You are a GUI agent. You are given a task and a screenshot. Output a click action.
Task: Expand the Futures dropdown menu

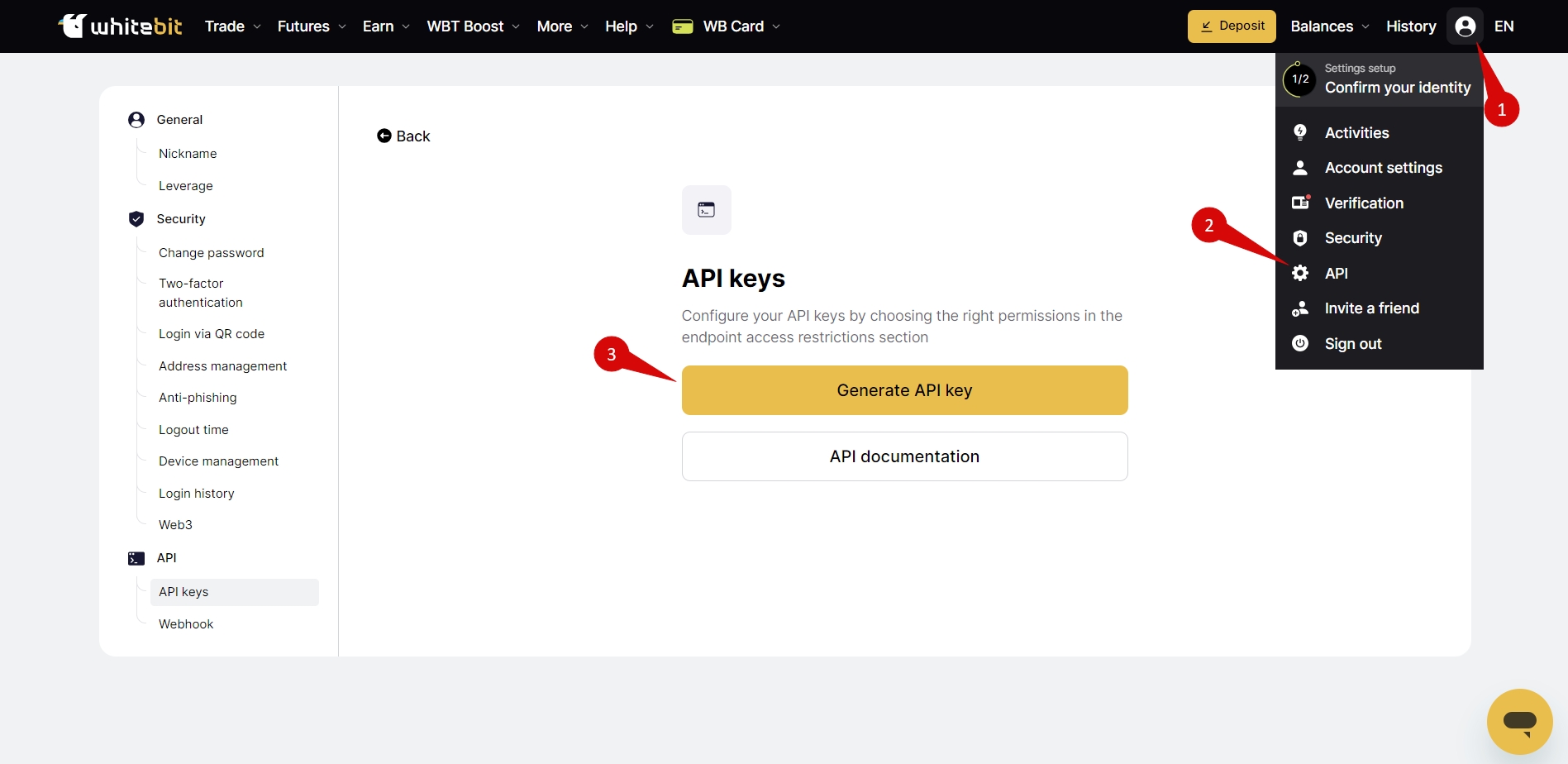312,26
